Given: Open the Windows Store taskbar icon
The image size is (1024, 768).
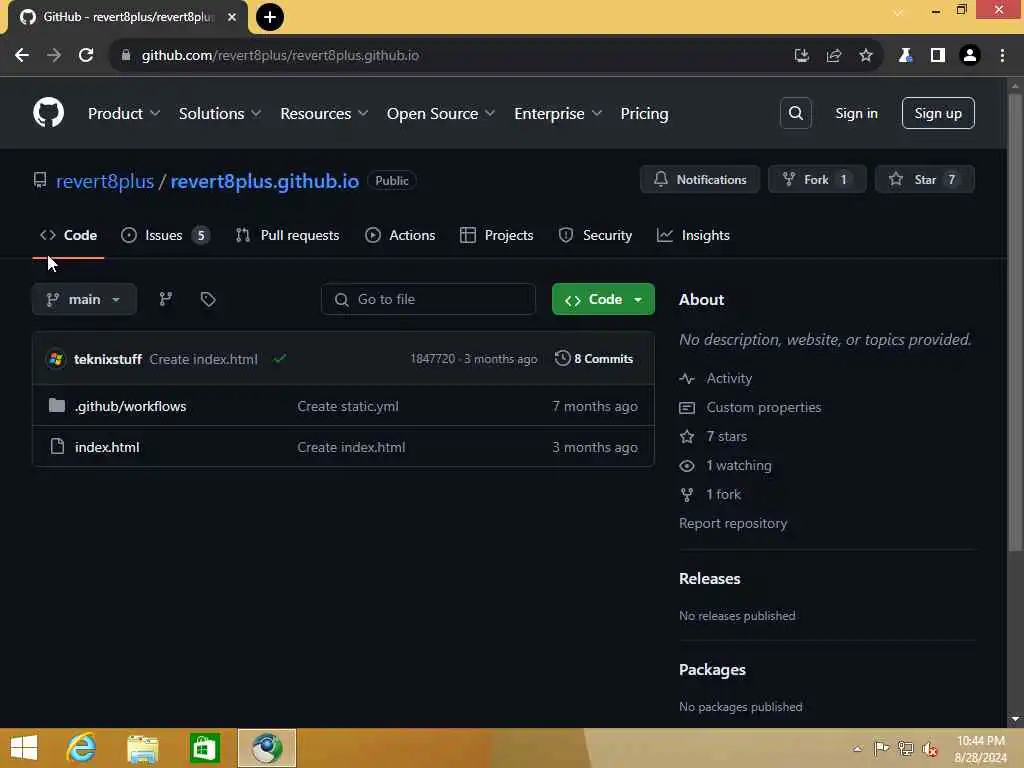Looking at the screenshot, I should (204, 748).
